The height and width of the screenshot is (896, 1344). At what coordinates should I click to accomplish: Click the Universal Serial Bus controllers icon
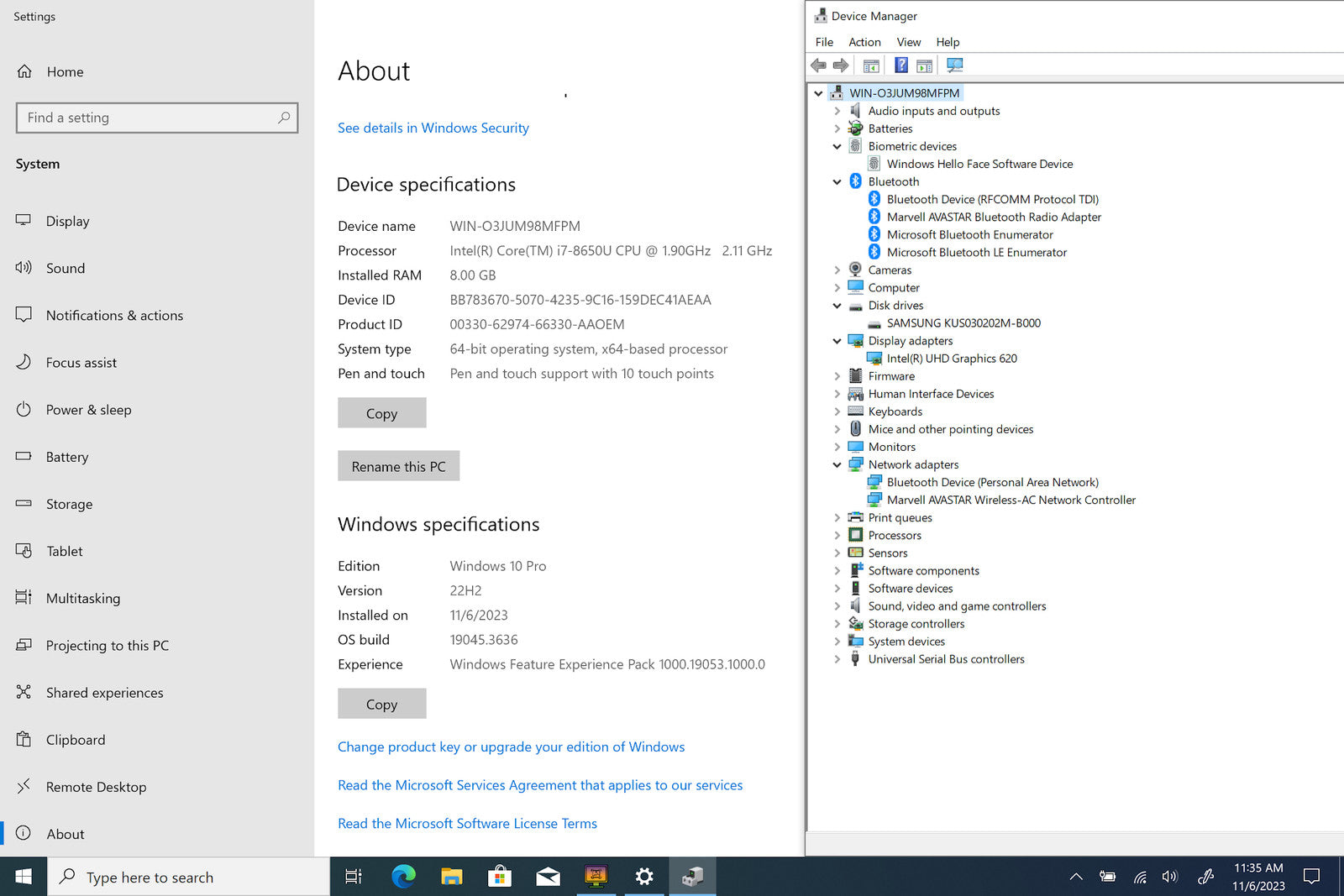855,659
